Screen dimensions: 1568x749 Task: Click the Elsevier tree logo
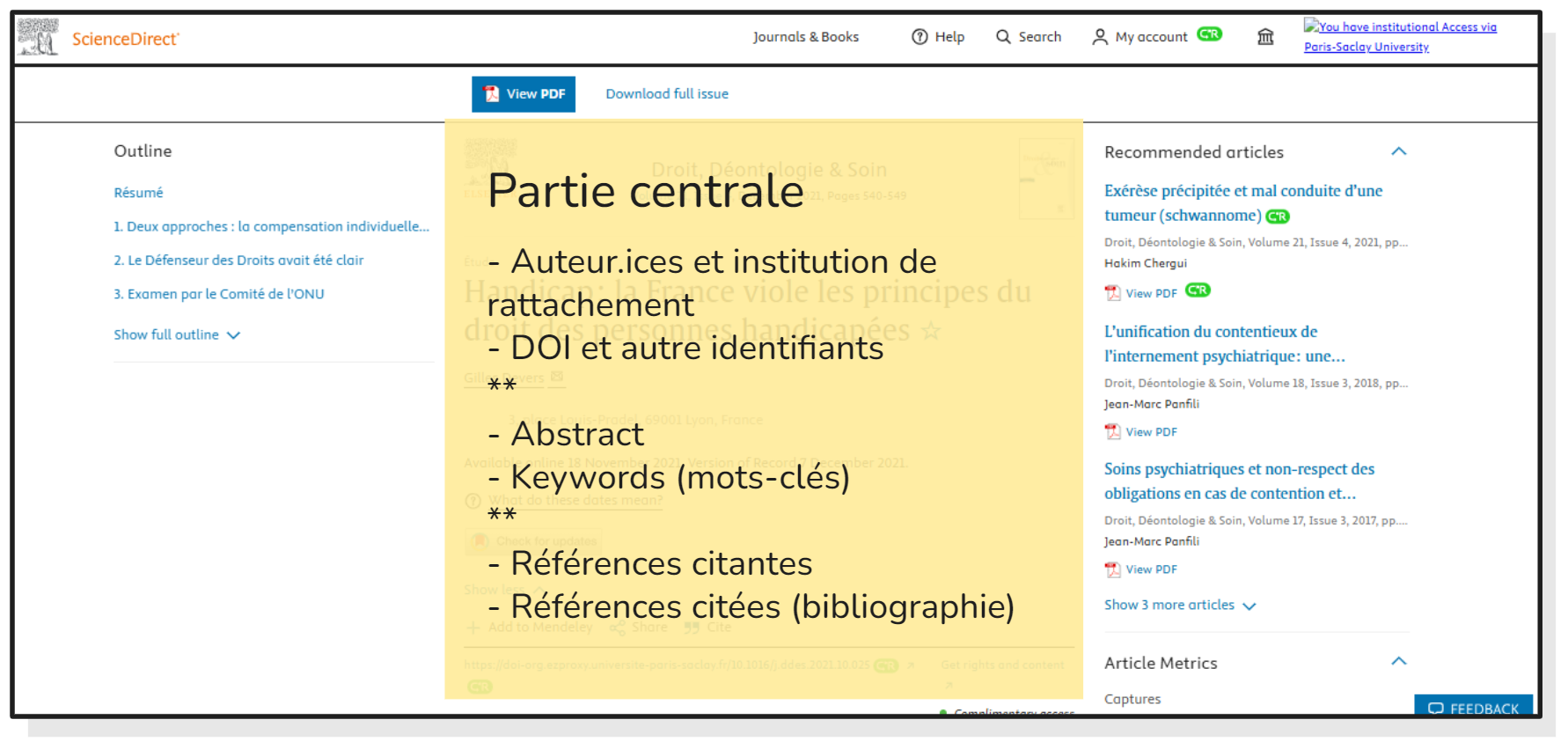(x=38, y=37)
